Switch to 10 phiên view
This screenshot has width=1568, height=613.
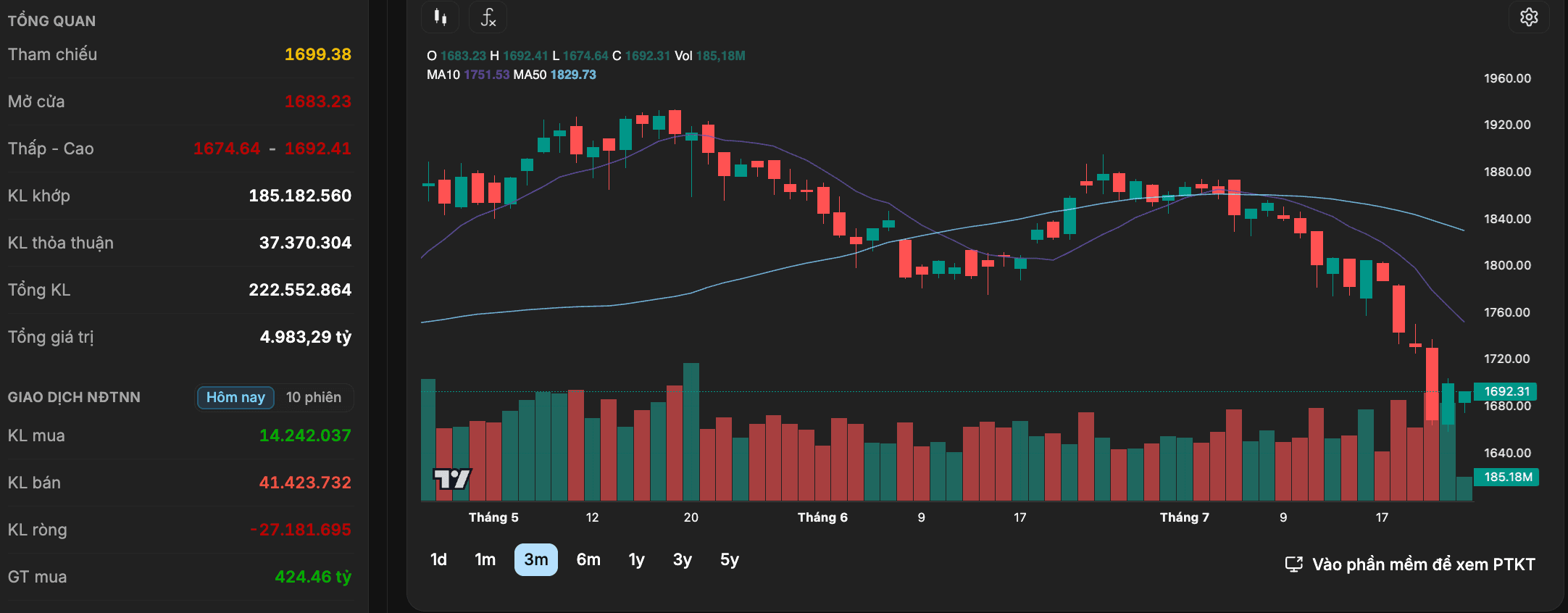tap(314, 397)
